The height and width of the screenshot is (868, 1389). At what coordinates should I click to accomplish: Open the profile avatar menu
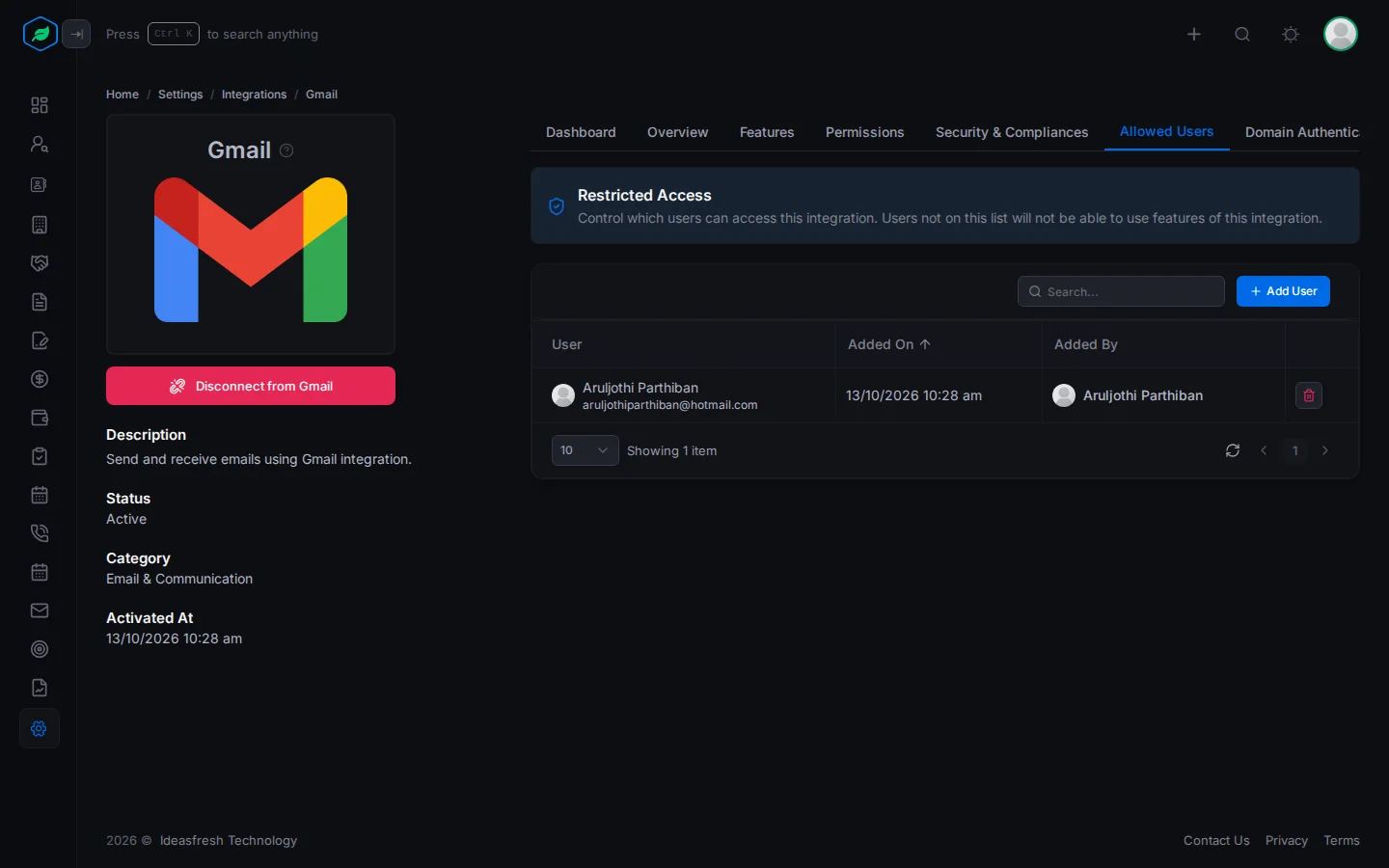point(1341,34)
